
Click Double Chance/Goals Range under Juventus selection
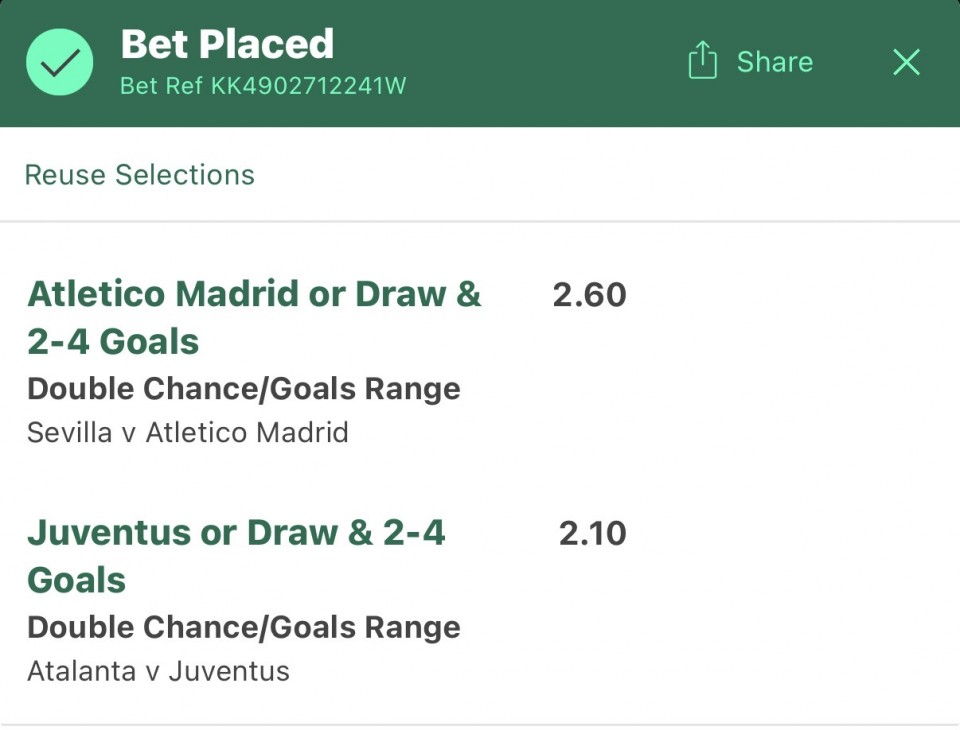243,628
